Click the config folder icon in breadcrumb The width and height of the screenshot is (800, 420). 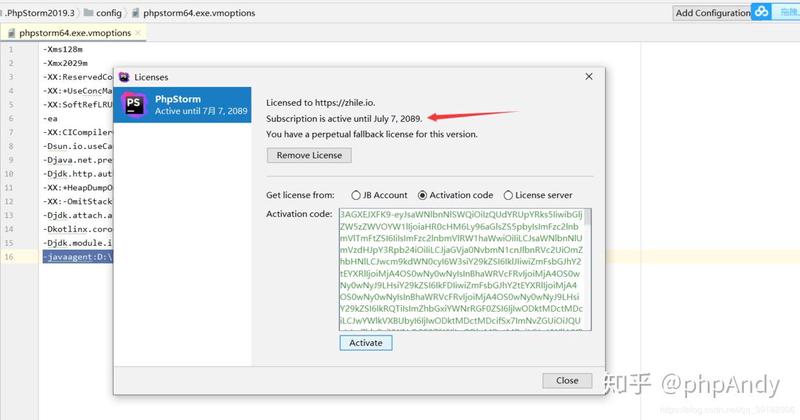click(x=89, y=13)
